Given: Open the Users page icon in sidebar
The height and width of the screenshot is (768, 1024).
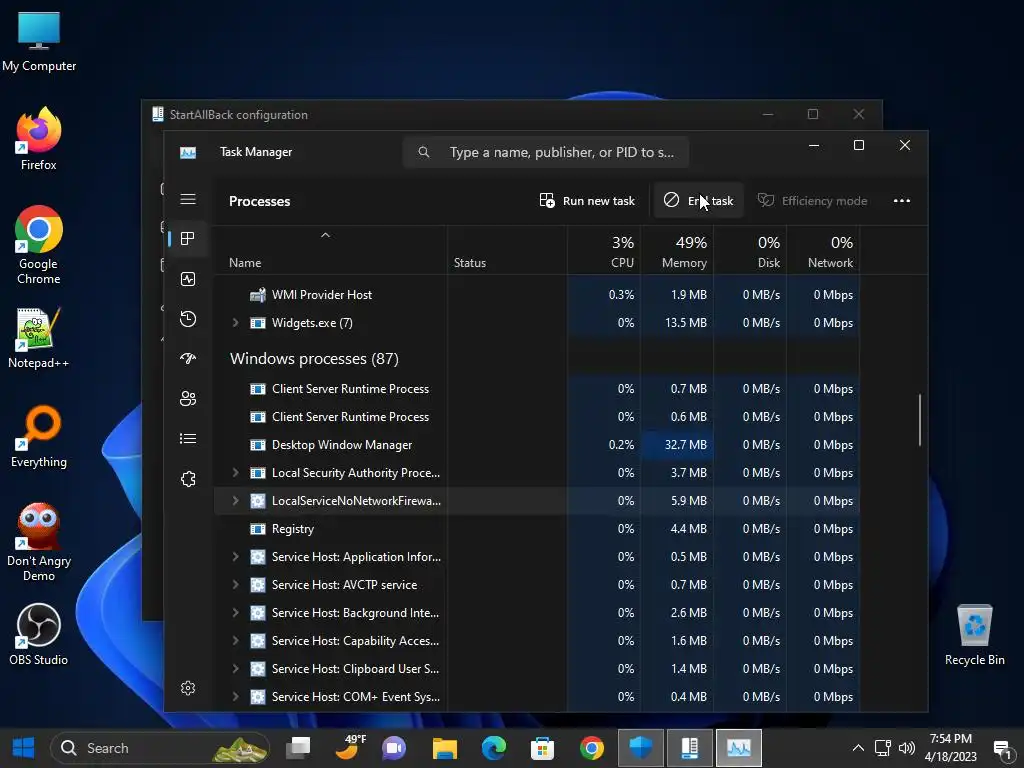Looking at the screenshot, I should (x=188, y=399).
